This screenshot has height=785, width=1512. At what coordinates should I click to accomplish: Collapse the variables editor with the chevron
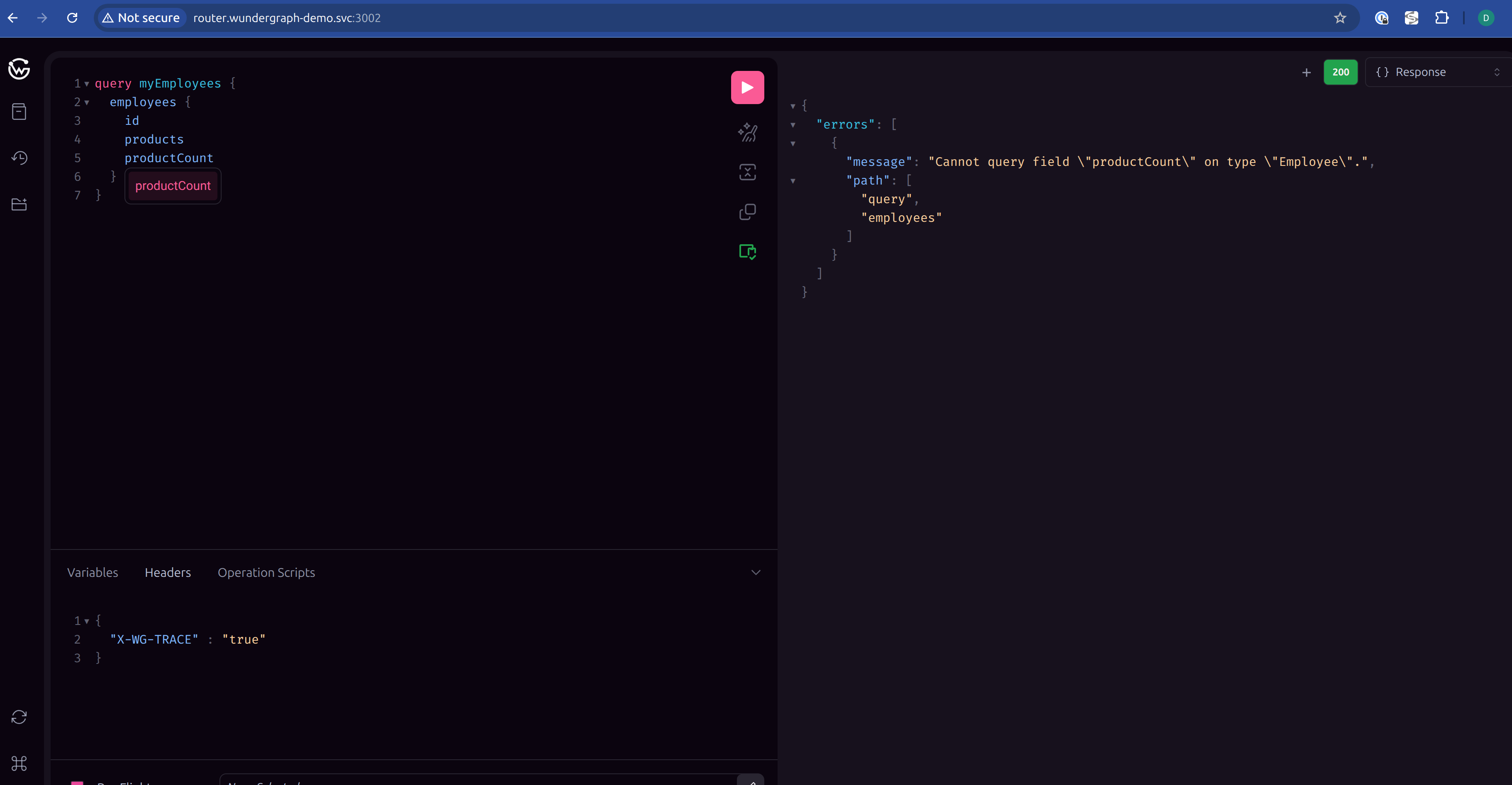(x=756, y=573)
